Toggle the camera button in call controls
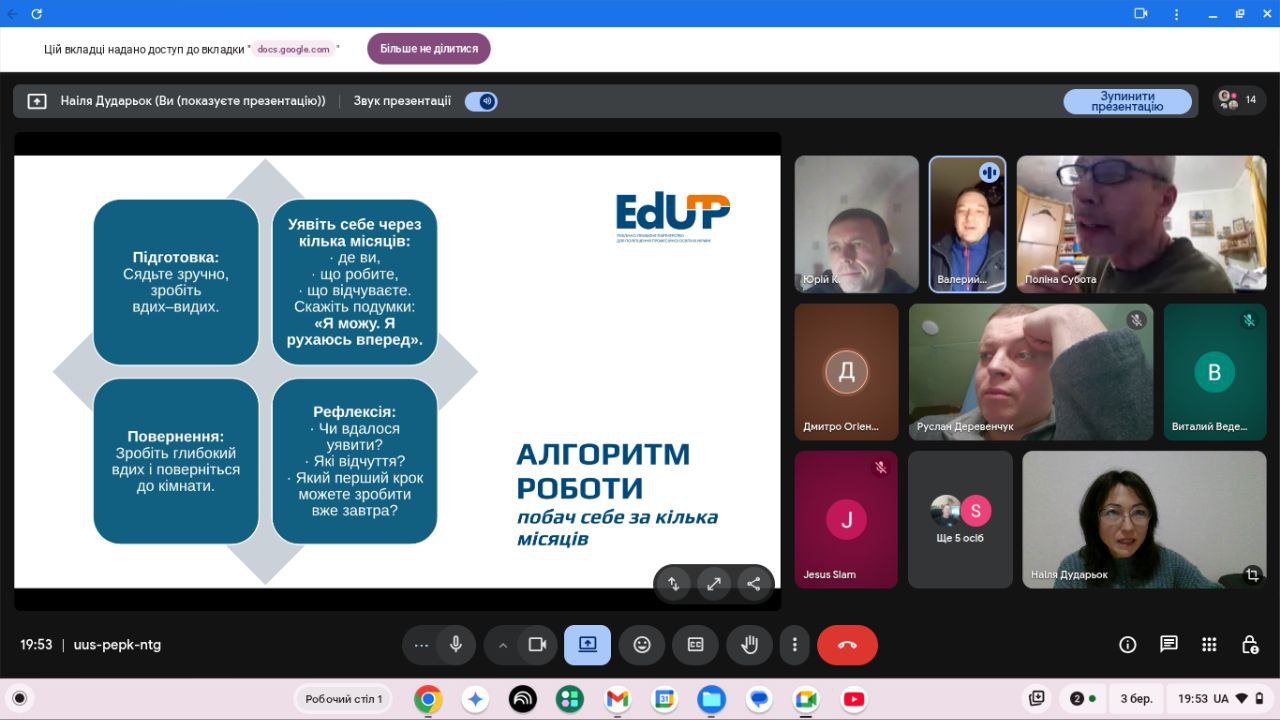The height and width of the screenshot is (720, 1280). point(537,645)
